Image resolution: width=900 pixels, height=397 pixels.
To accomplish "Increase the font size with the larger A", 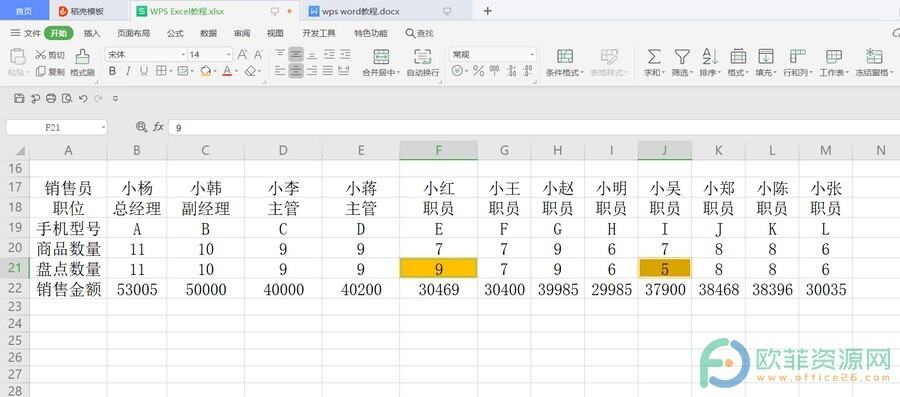I will click(x=242, y=55).
